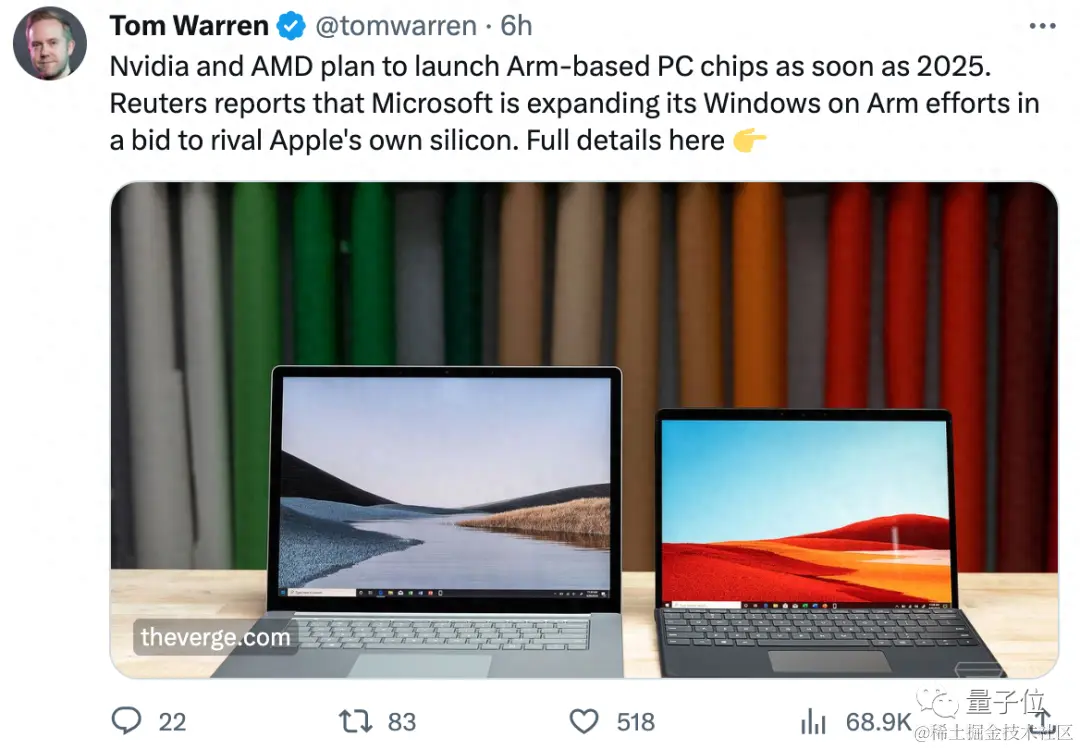Screen dimensions: 1080x749
Task: Click the Tom Warren display name
Action: pyautogui.click(x=189, y=26)
